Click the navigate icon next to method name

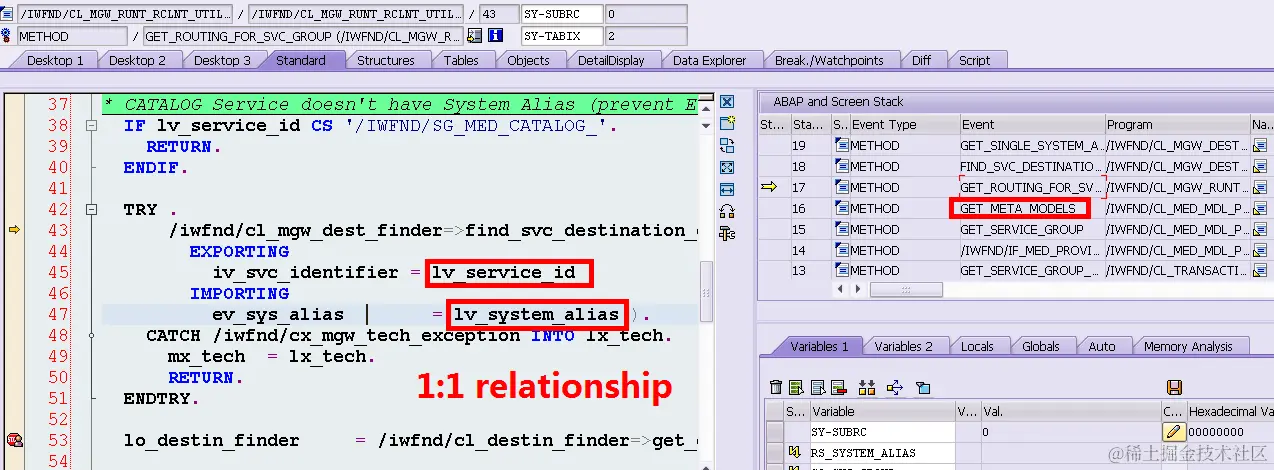(475, 36)
